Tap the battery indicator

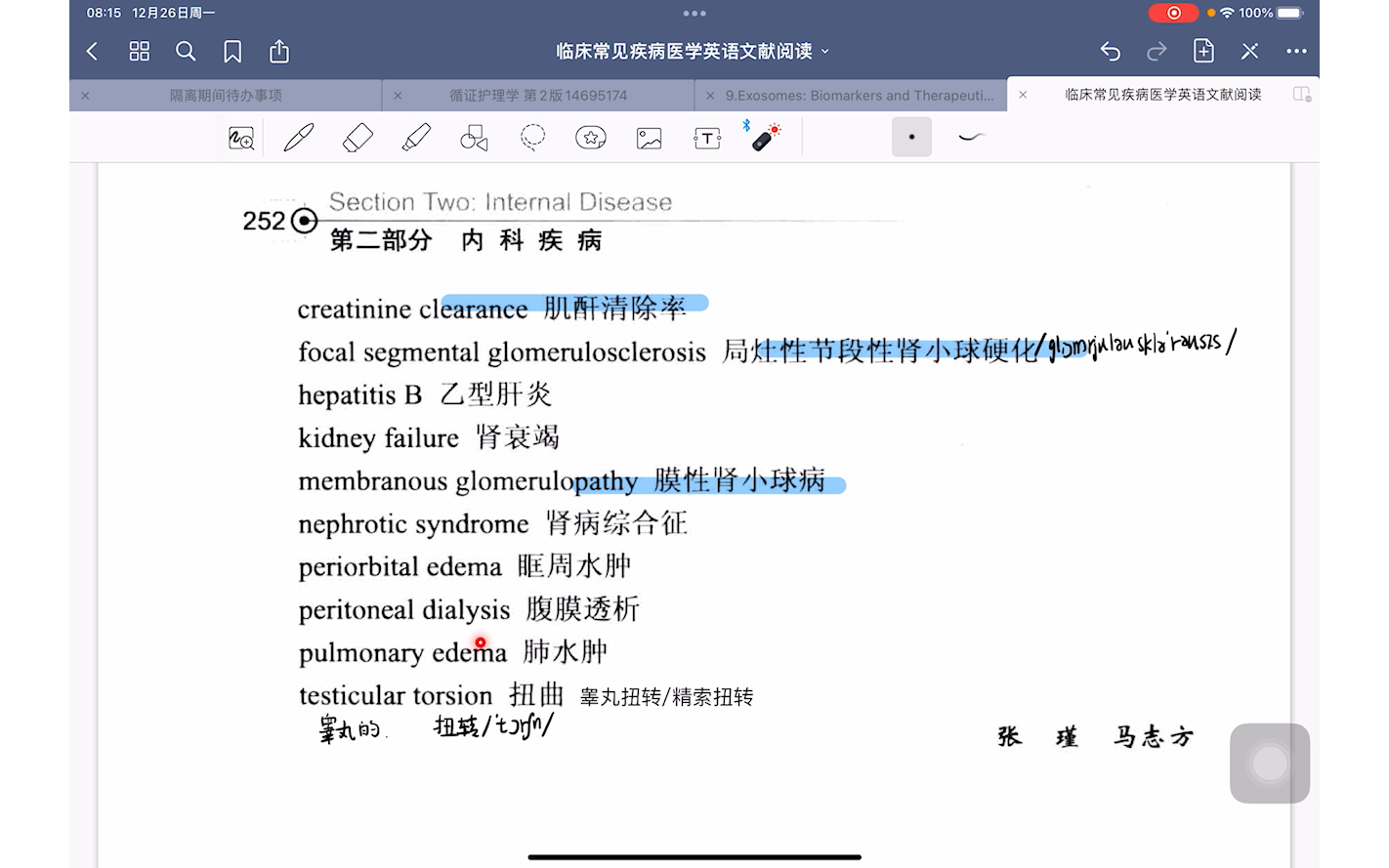tap(1289, 13)
